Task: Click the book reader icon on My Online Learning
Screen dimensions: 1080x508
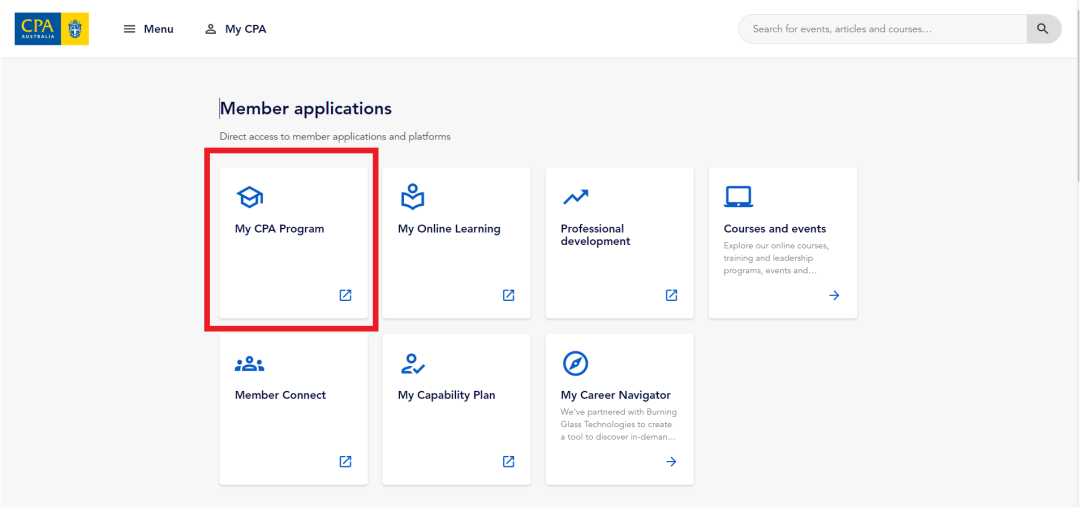Action: [x=413, y=197]
